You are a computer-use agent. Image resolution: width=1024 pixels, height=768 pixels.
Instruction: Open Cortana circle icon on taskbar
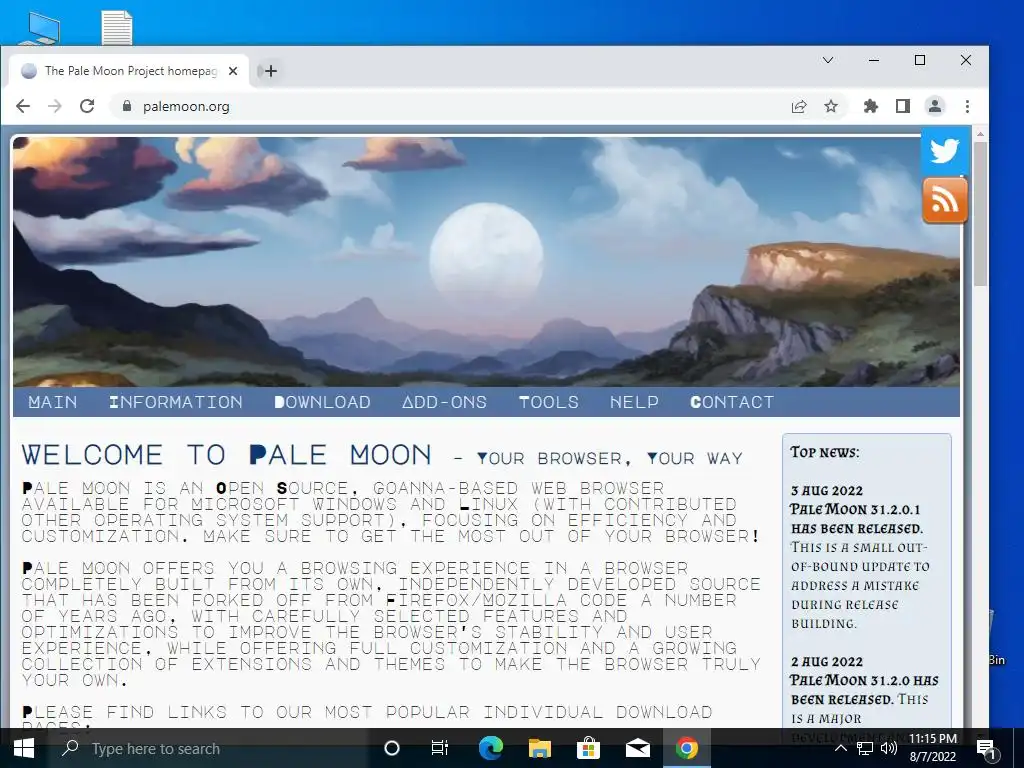(x=392, y=748)
